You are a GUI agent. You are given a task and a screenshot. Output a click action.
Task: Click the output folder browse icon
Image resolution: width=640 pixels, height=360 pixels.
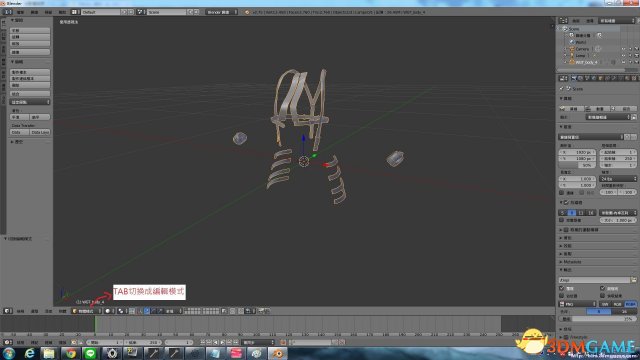(633, 280)
